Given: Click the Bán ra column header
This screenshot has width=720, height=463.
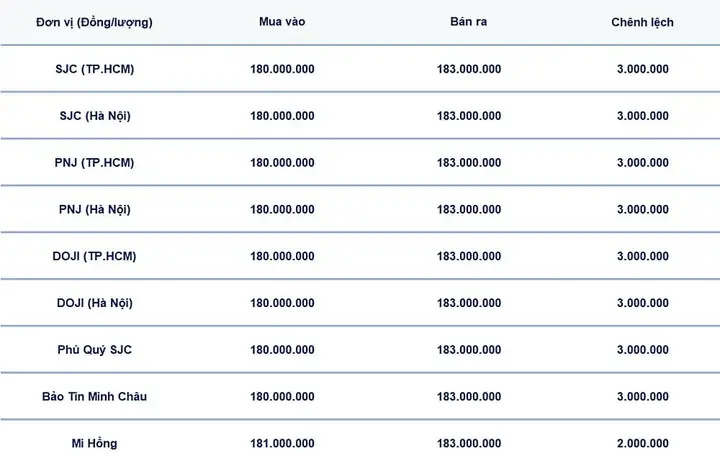Looking at the screenshot, I should 468,22.
